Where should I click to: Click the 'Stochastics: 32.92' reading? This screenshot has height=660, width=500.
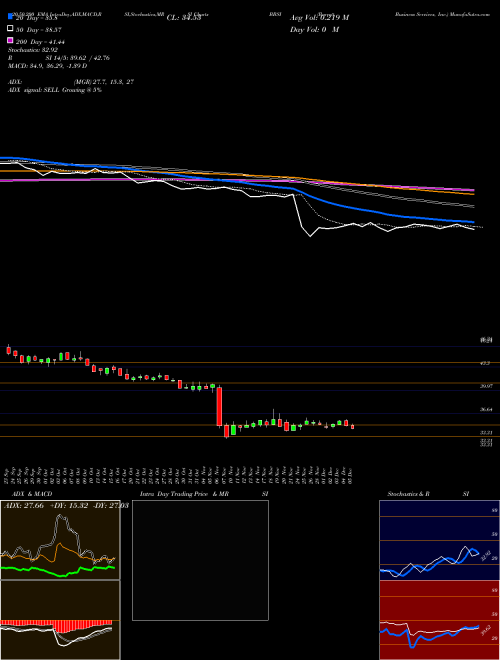(33, 50)
